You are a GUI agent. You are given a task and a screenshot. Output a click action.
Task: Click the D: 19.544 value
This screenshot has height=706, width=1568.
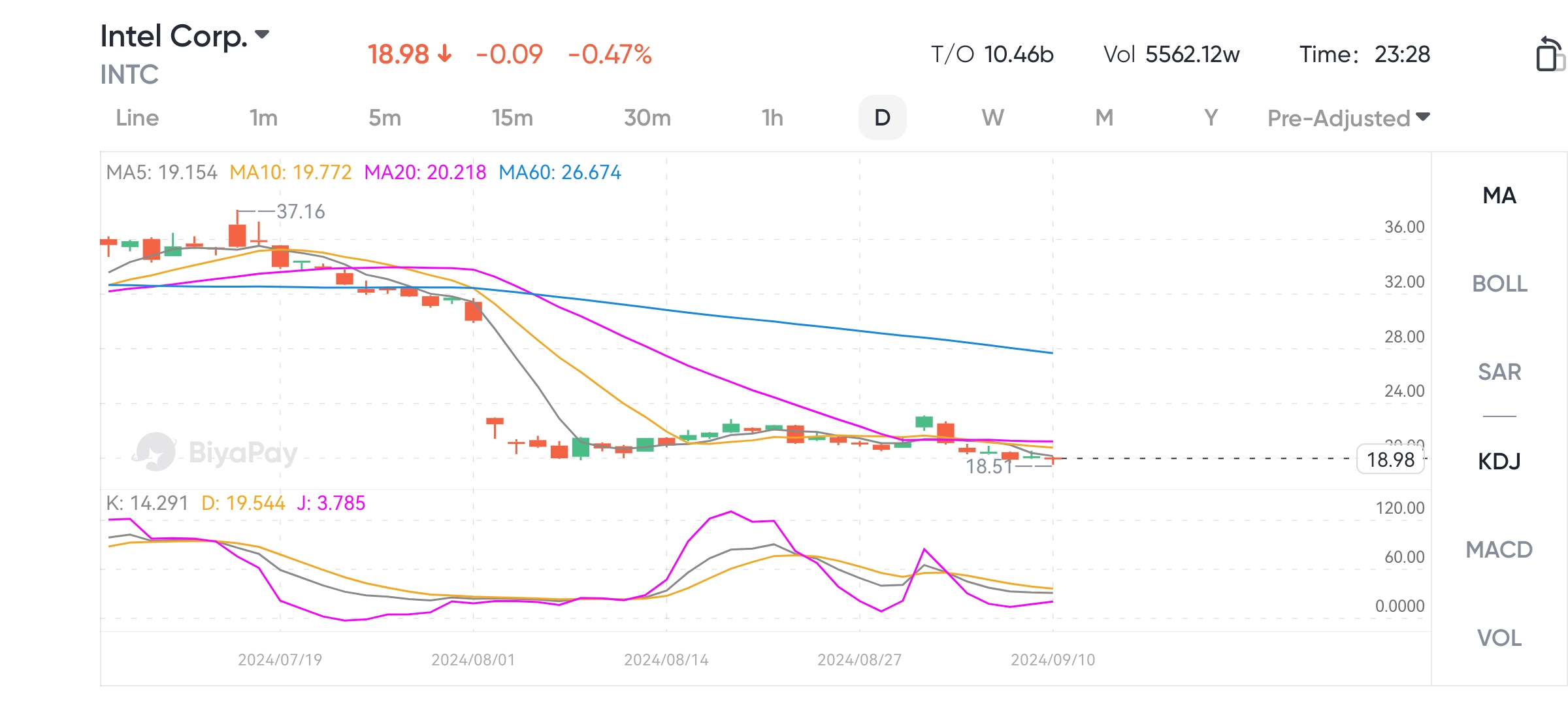[243, 503]
